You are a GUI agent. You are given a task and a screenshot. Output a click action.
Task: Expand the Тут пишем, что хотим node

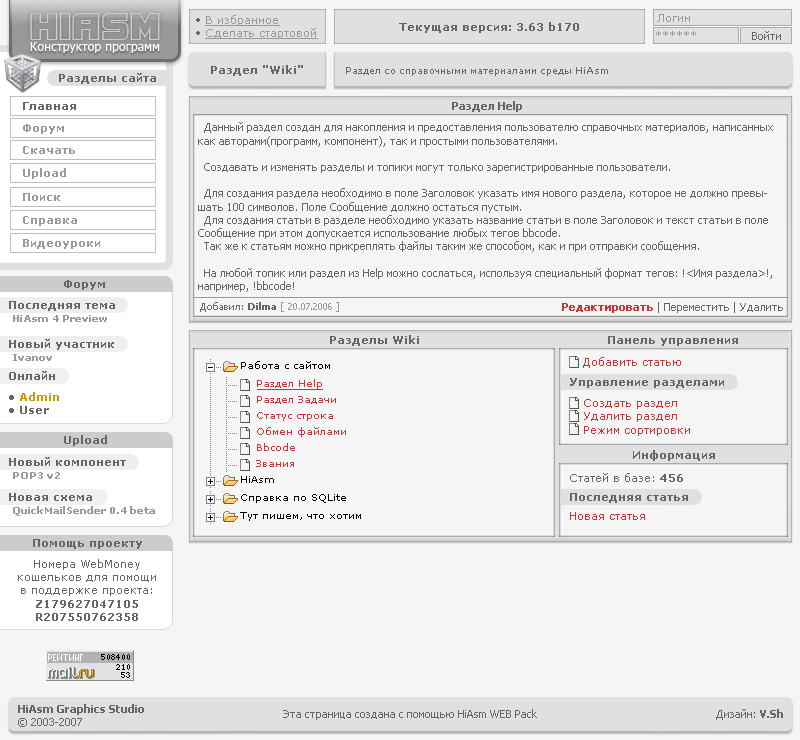tap(211, 517)
